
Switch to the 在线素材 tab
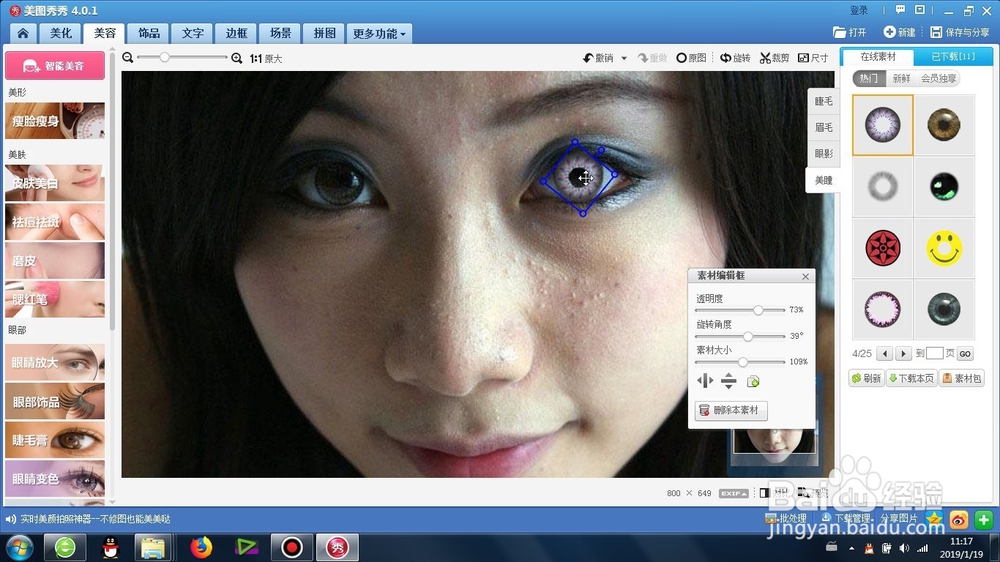(x=878, y=57)
